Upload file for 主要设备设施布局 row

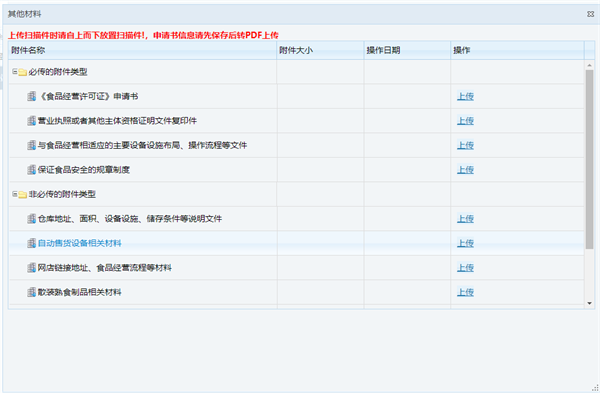coord(465,145)
